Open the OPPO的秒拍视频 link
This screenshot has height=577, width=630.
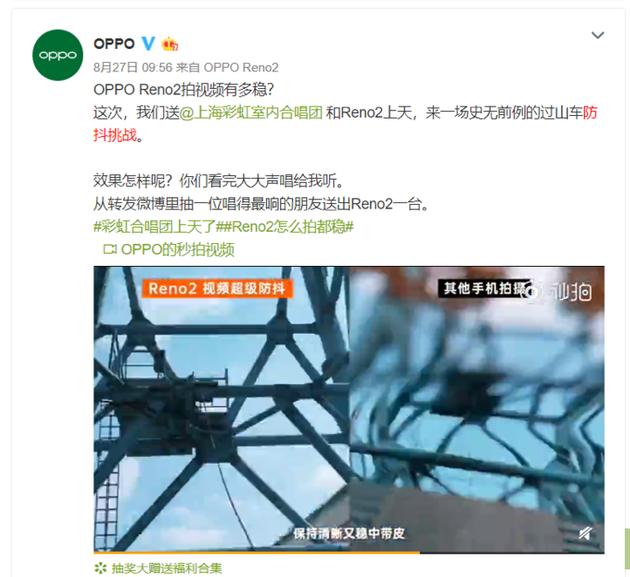pos(177,250)
